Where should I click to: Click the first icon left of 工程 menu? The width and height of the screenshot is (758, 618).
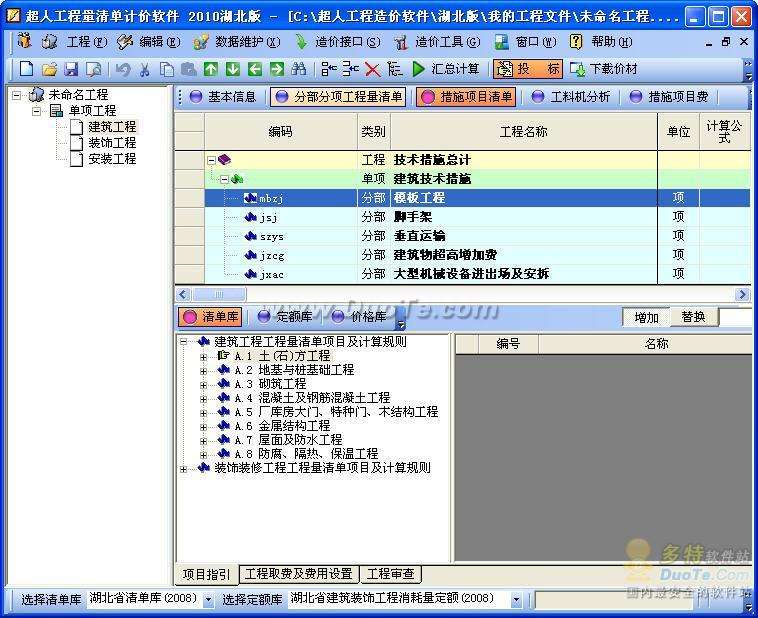pos(25,42)
